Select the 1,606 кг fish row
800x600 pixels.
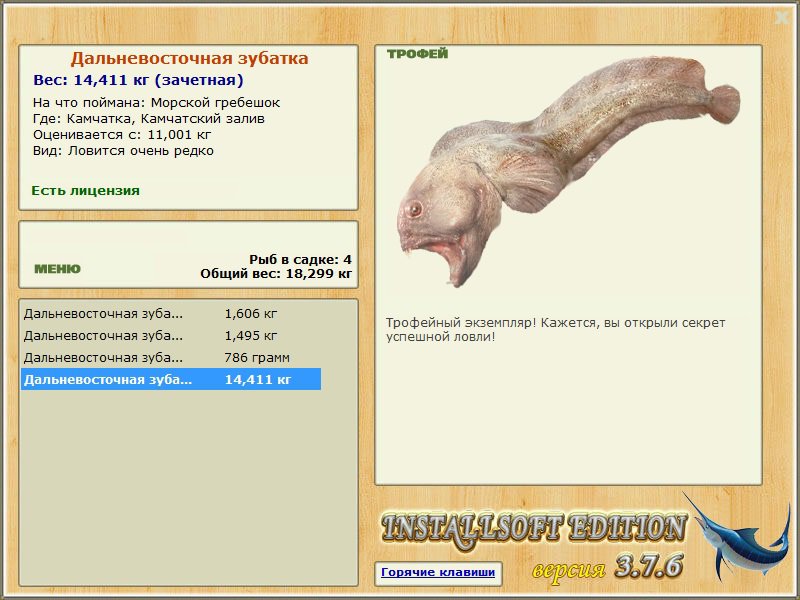(171, 313)
